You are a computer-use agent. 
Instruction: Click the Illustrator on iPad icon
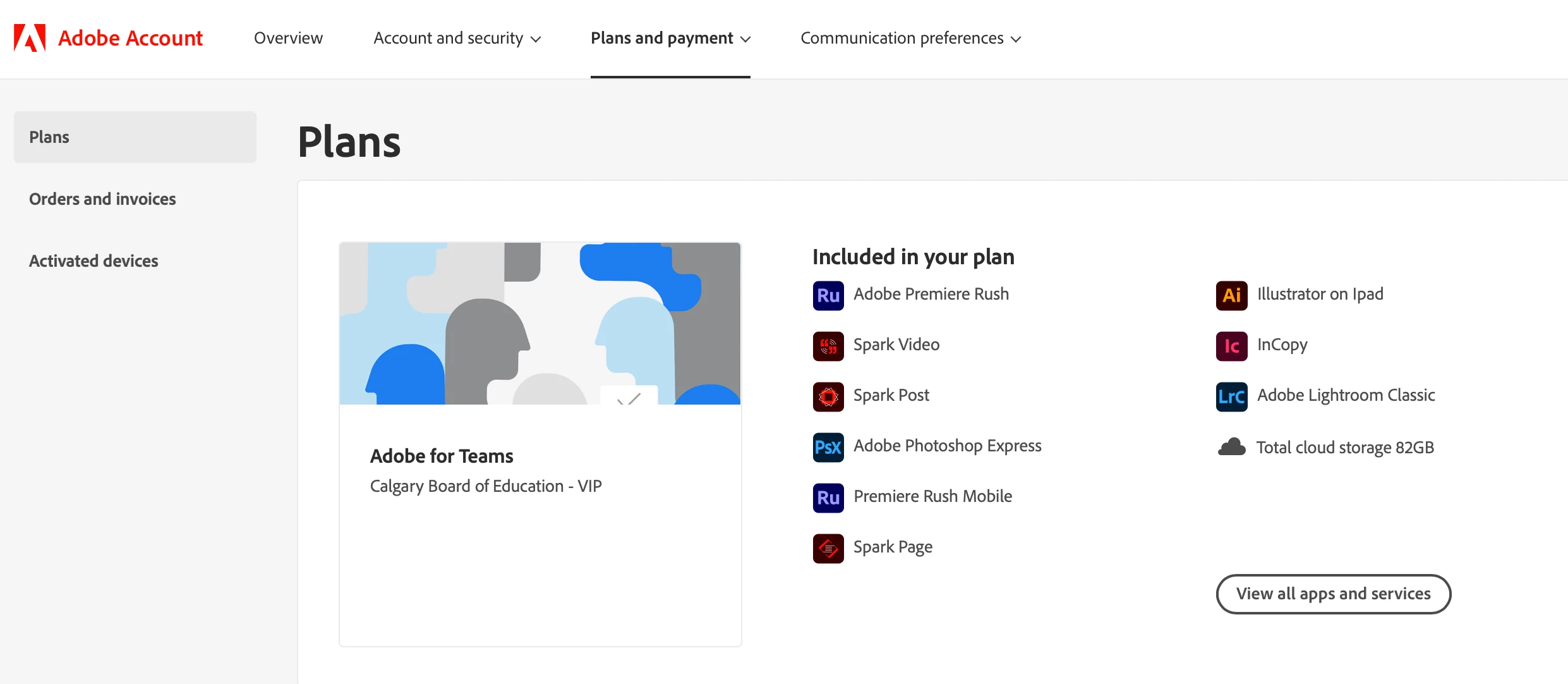click(x=1231, y=295)
